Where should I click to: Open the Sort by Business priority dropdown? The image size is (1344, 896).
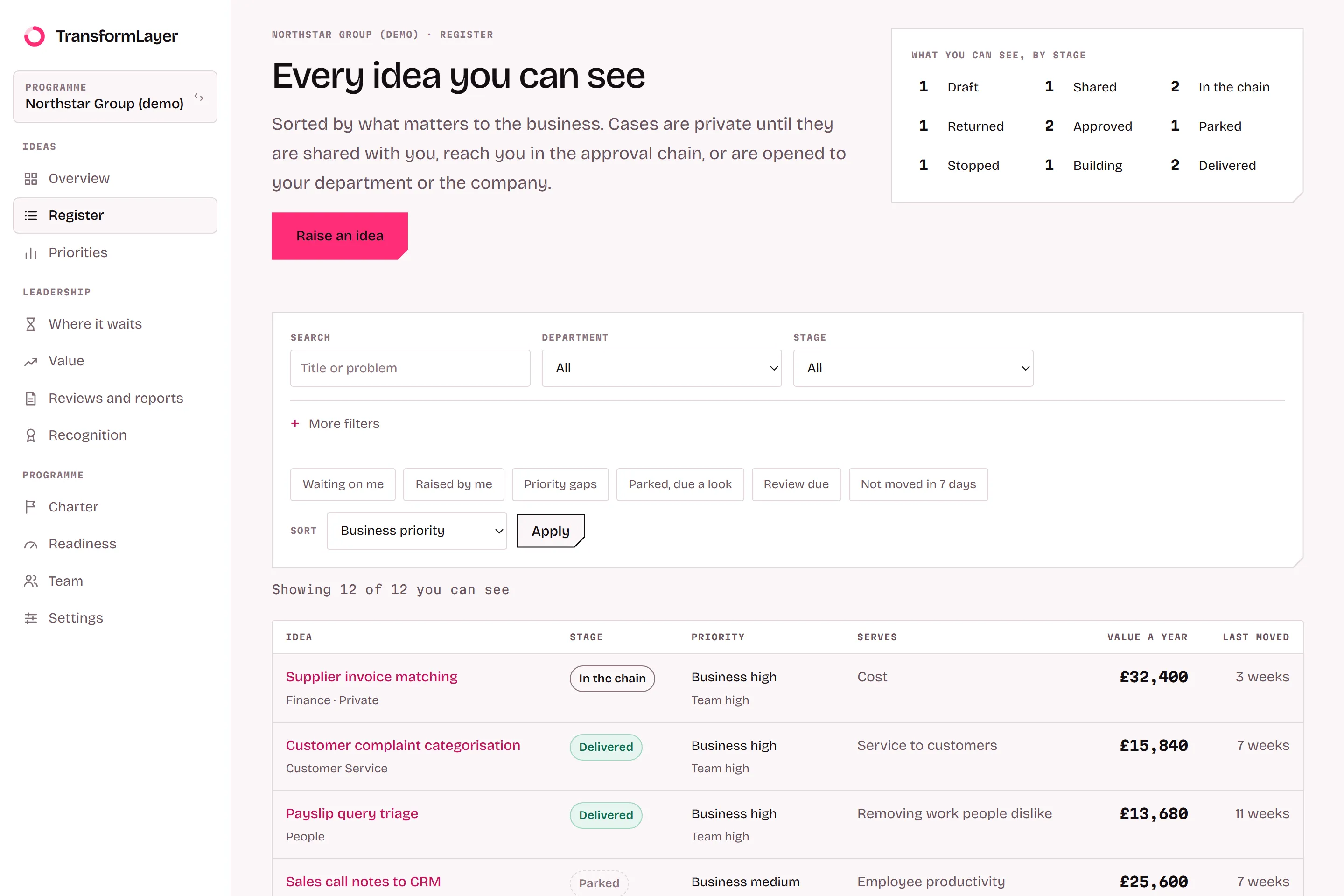click(x=417, y=531)
